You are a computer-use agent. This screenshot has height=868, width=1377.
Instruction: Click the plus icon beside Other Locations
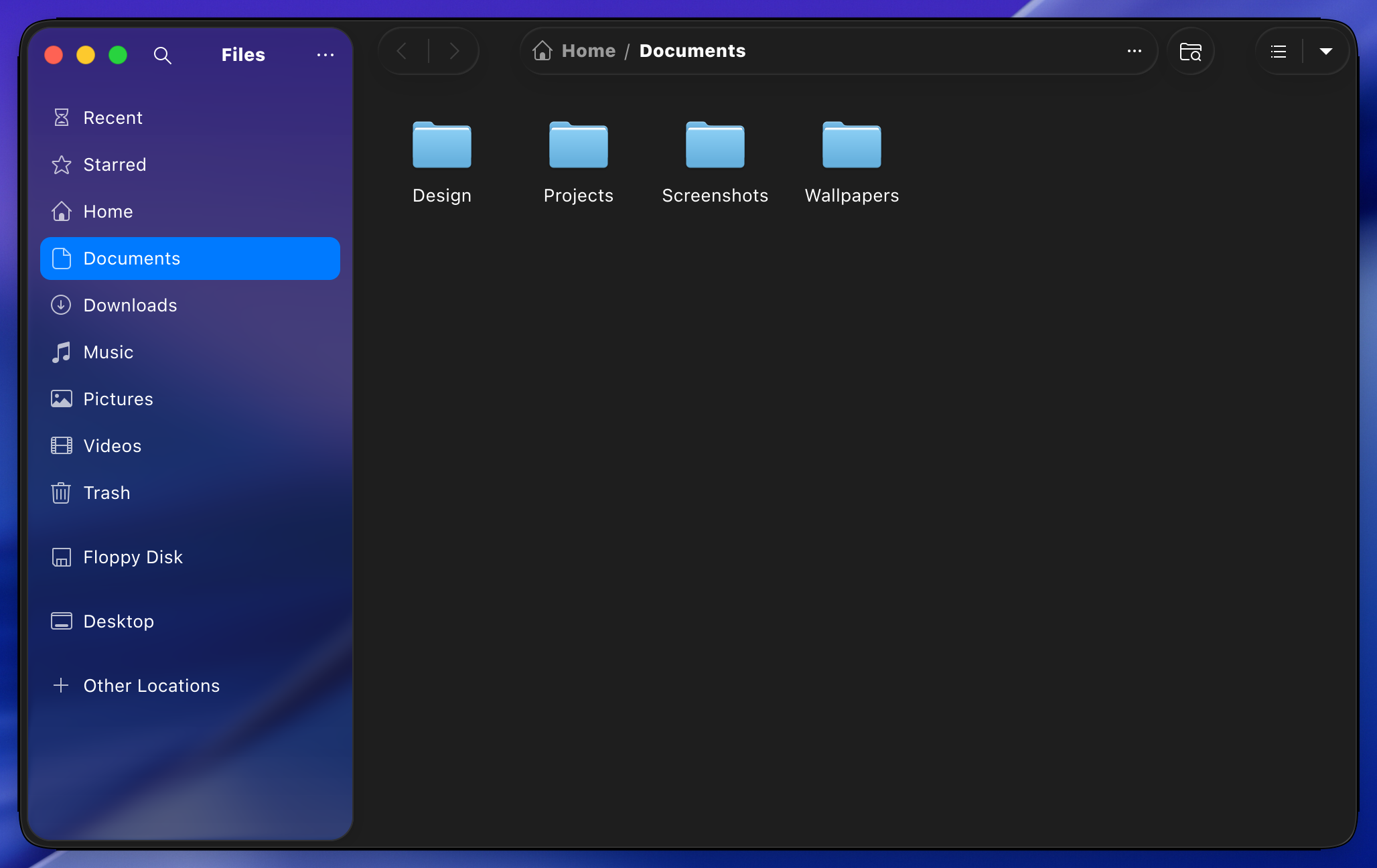coord(61,686)
